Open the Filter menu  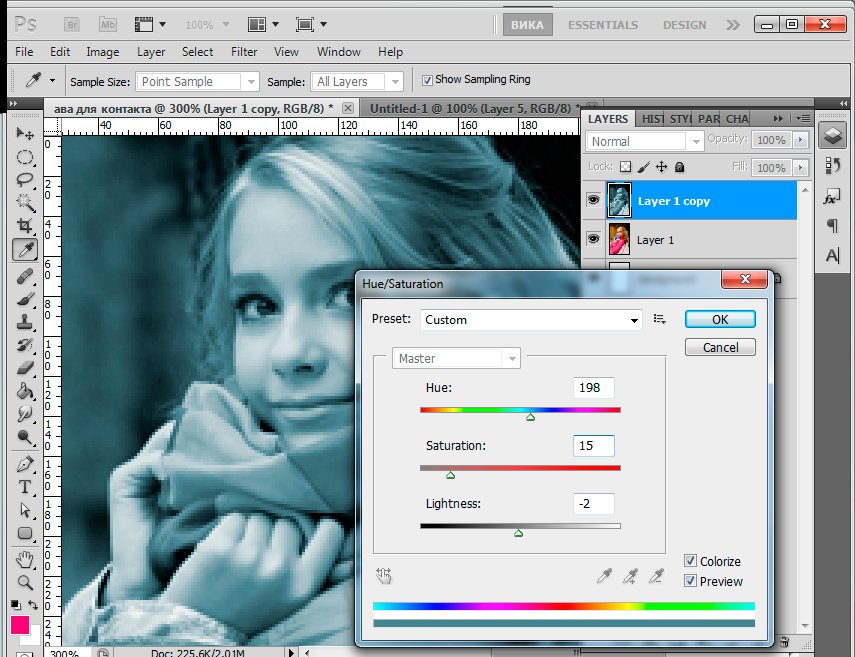click(x=244, y=52)
